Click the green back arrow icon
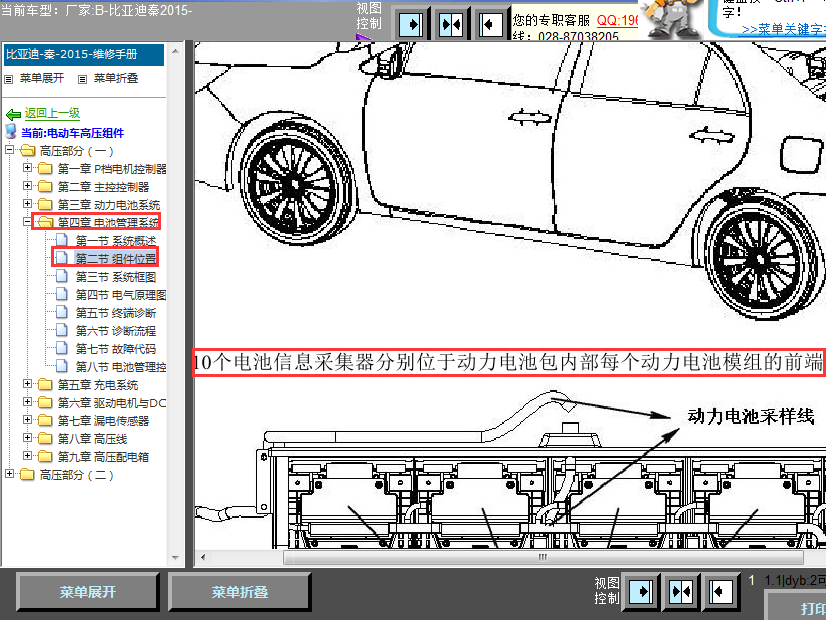This screenshot has height=622, width=826. pos(13,114)
